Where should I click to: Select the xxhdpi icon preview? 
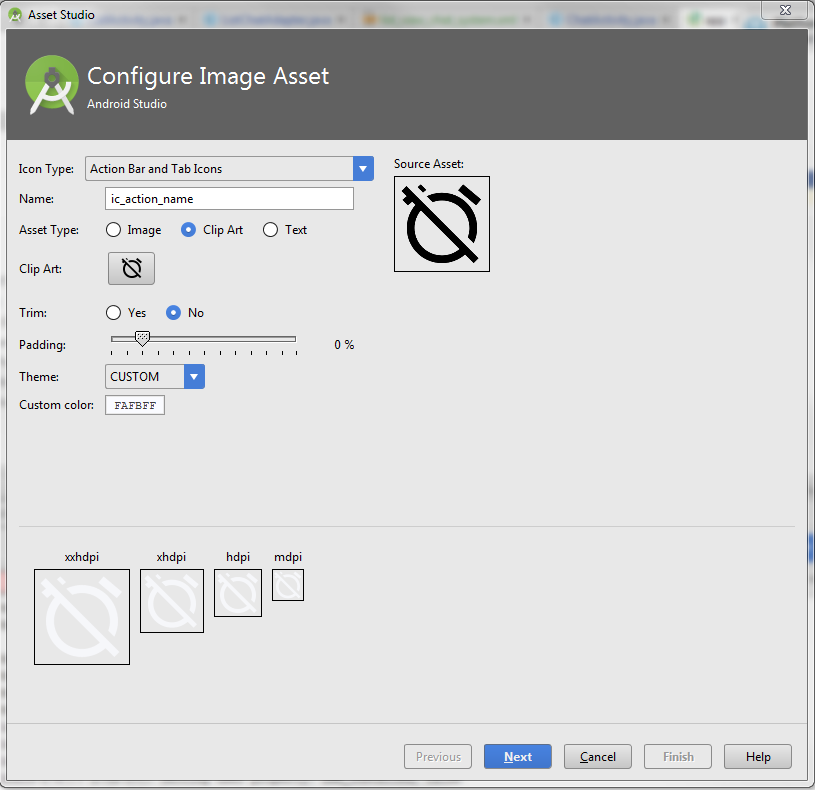pyautogui.click(x=81, y=616)
